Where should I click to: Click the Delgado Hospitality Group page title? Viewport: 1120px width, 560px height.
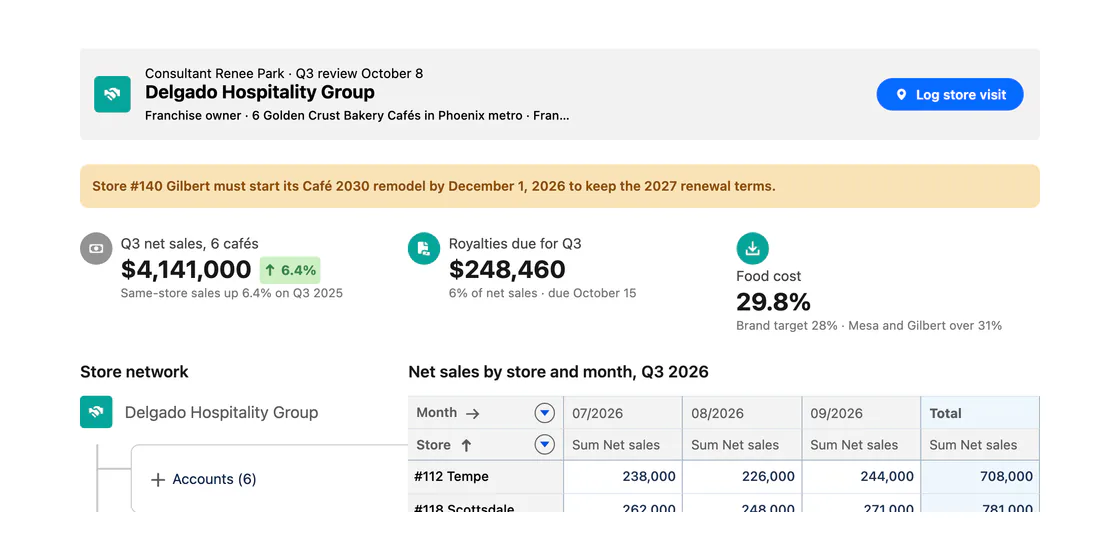[259, 92]
